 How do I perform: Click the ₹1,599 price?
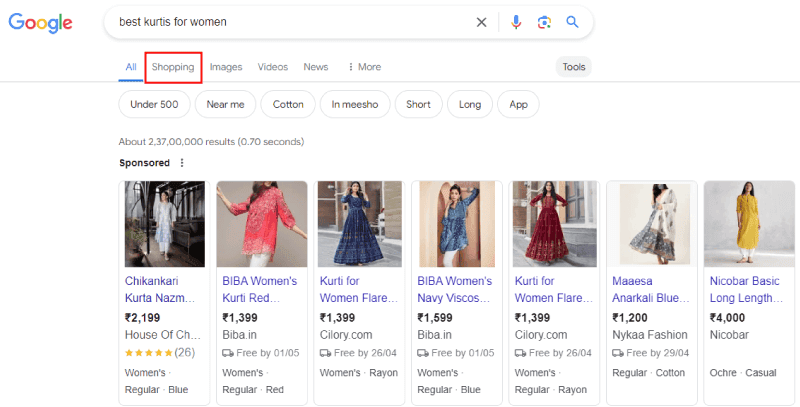pyautogui.click(x=435, y=318)
